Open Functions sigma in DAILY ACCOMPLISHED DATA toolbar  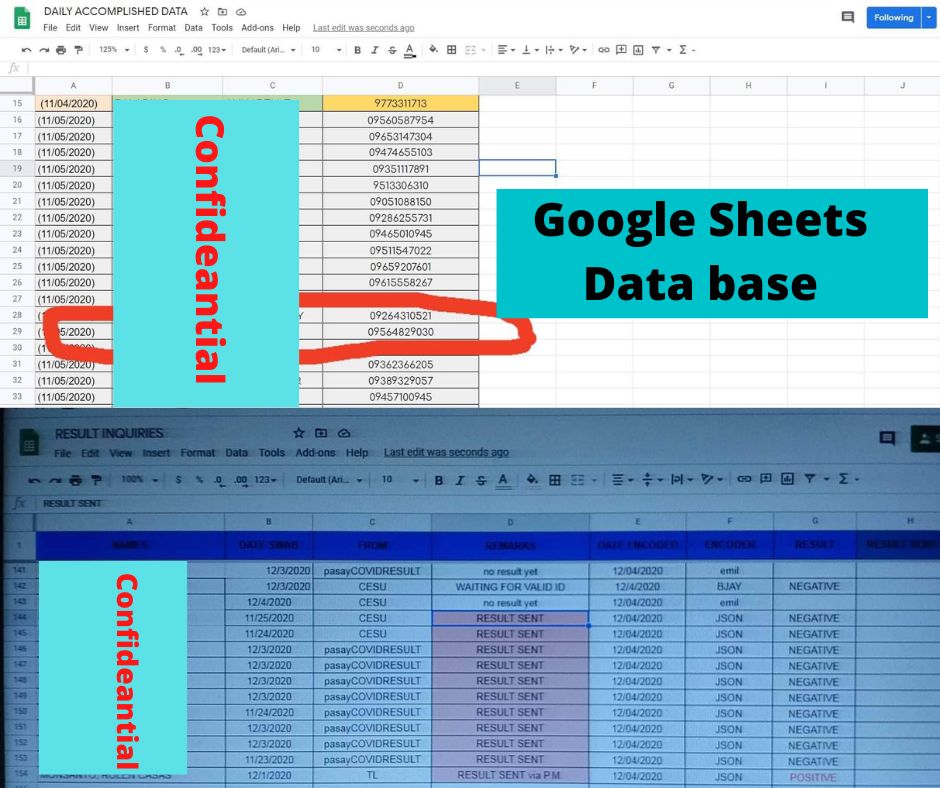(683, 50)
